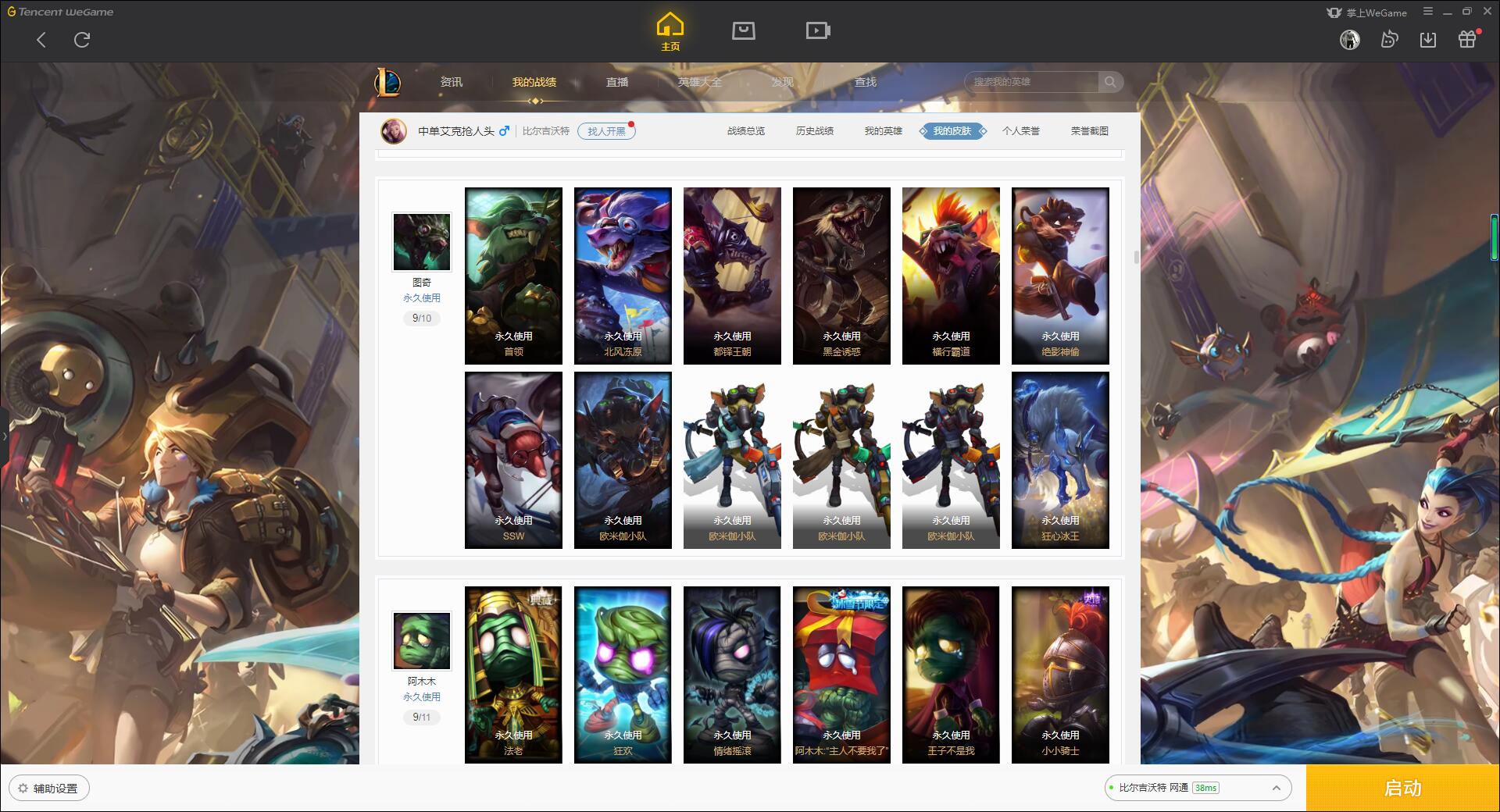1500x812 pixels.
Task: Click the 启动 launch button
Action: [x=1403, y=789]
